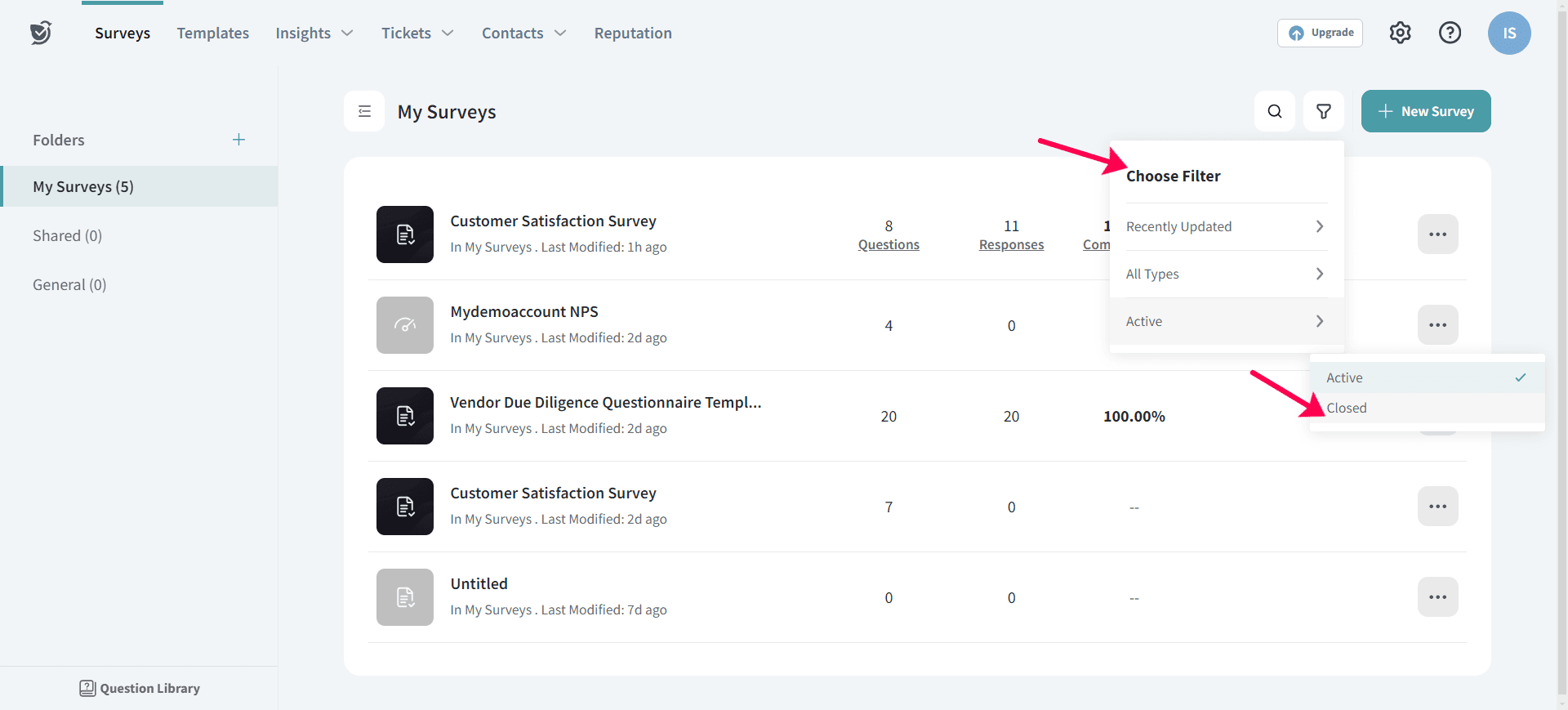
Task: Open the IS profile avatar
Action: 1508,33
